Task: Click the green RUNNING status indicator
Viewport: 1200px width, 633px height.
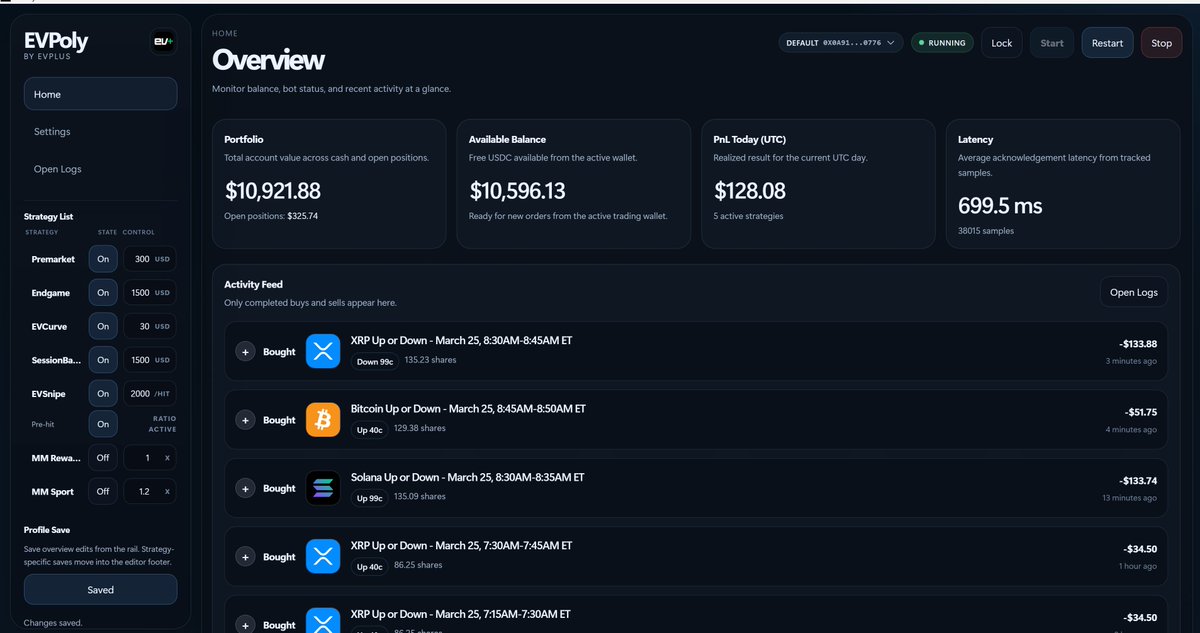Action: click(941, 42)
